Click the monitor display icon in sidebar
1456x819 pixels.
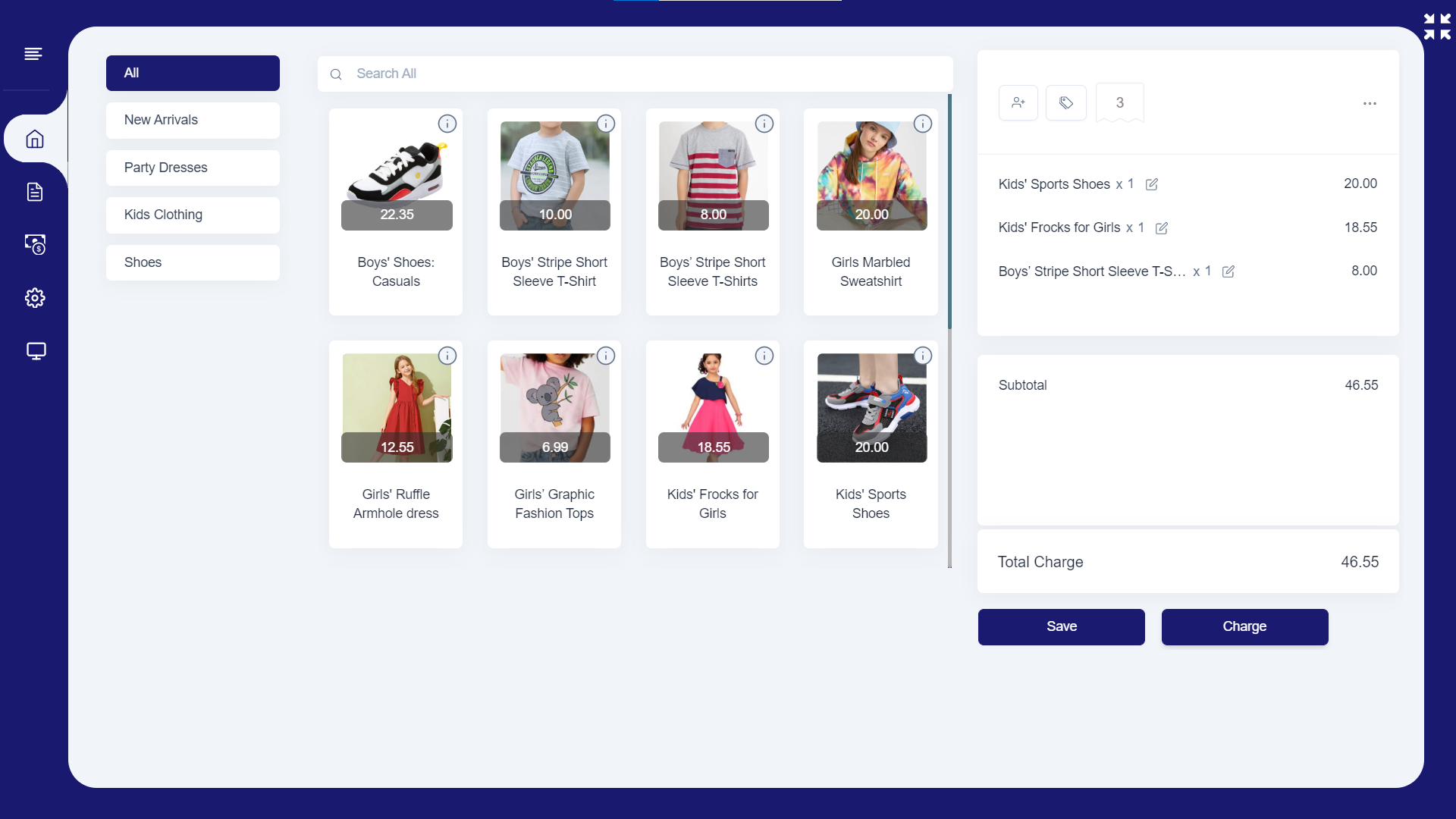(x=36, y=351)
